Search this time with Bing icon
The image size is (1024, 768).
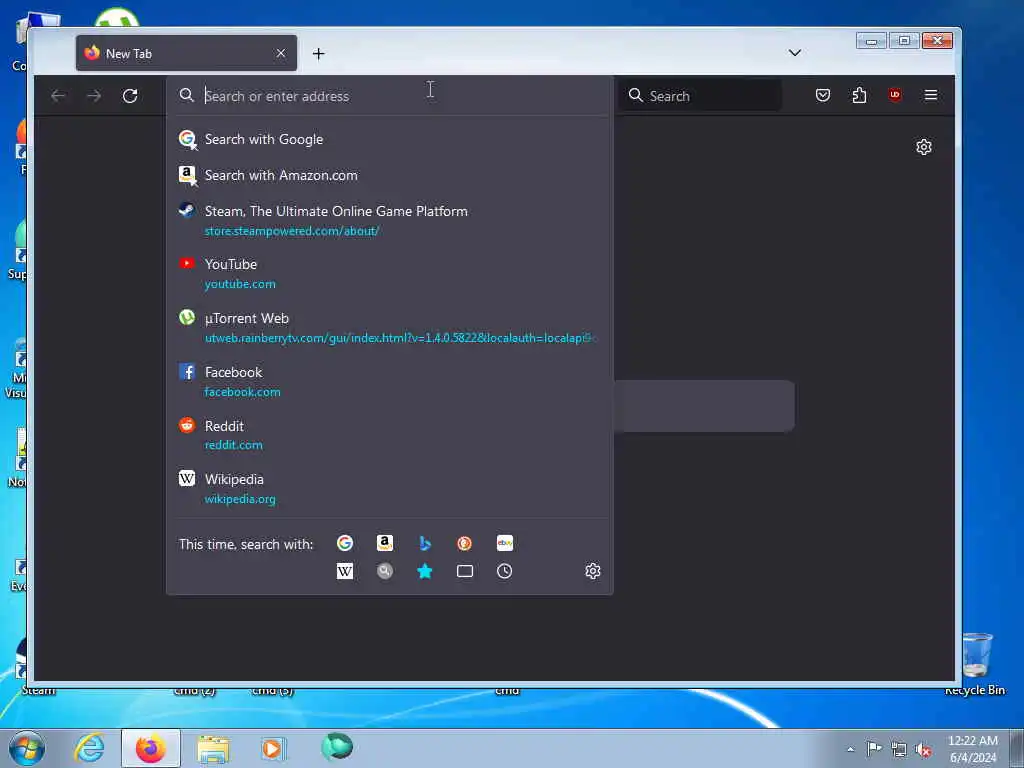click(x=424, y=543)
